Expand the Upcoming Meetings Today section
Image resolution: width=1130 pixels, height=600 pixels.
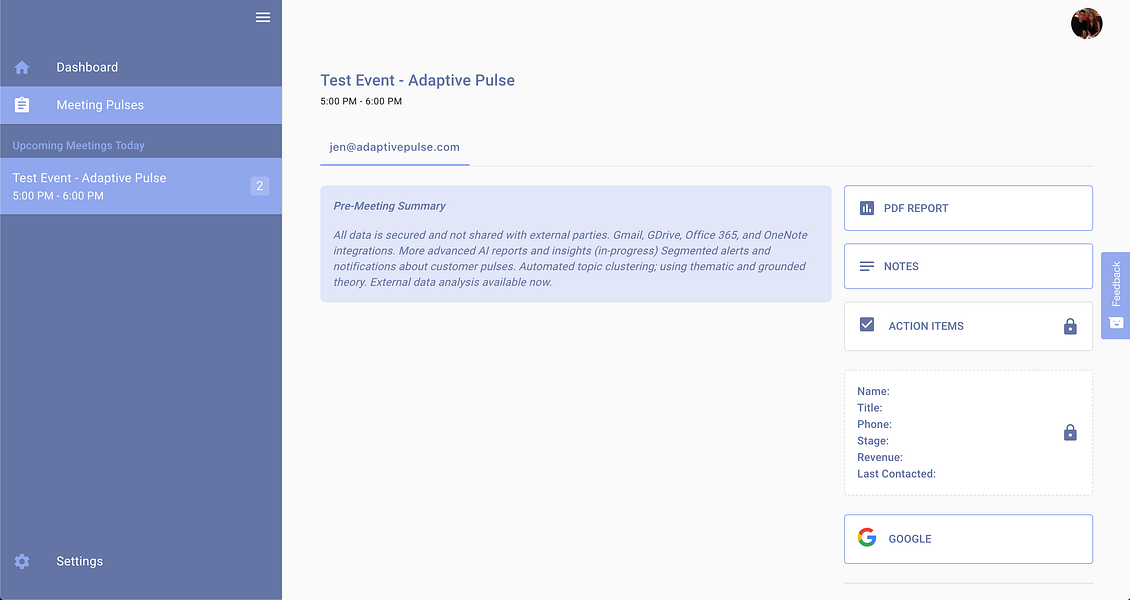(x=78, y=145)
